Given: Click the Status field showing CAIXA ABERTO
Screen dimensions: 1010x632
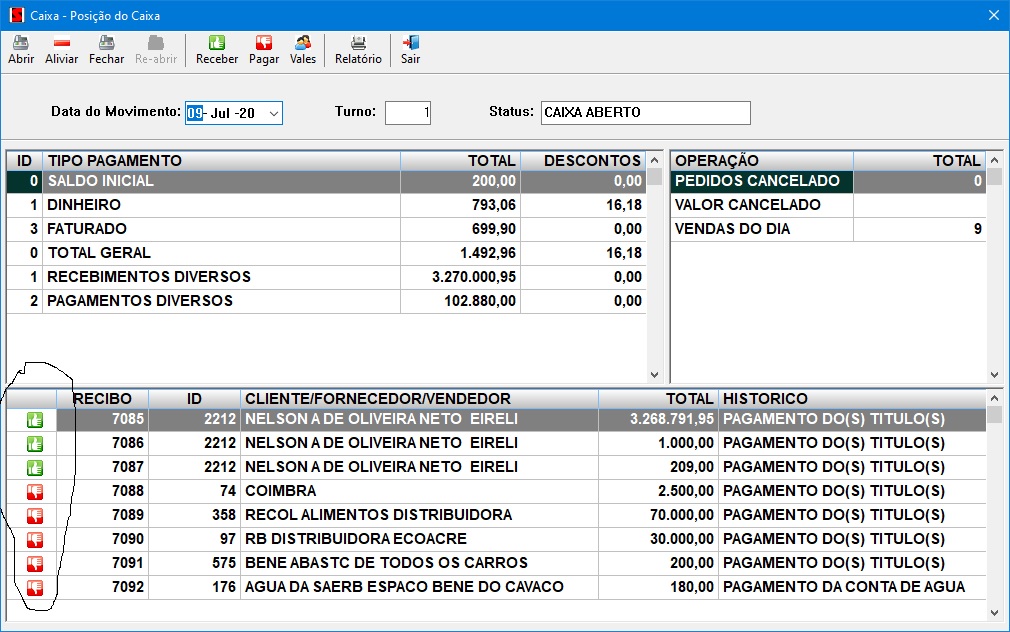Looking at the screenshot, I should (x=645, y=112).
